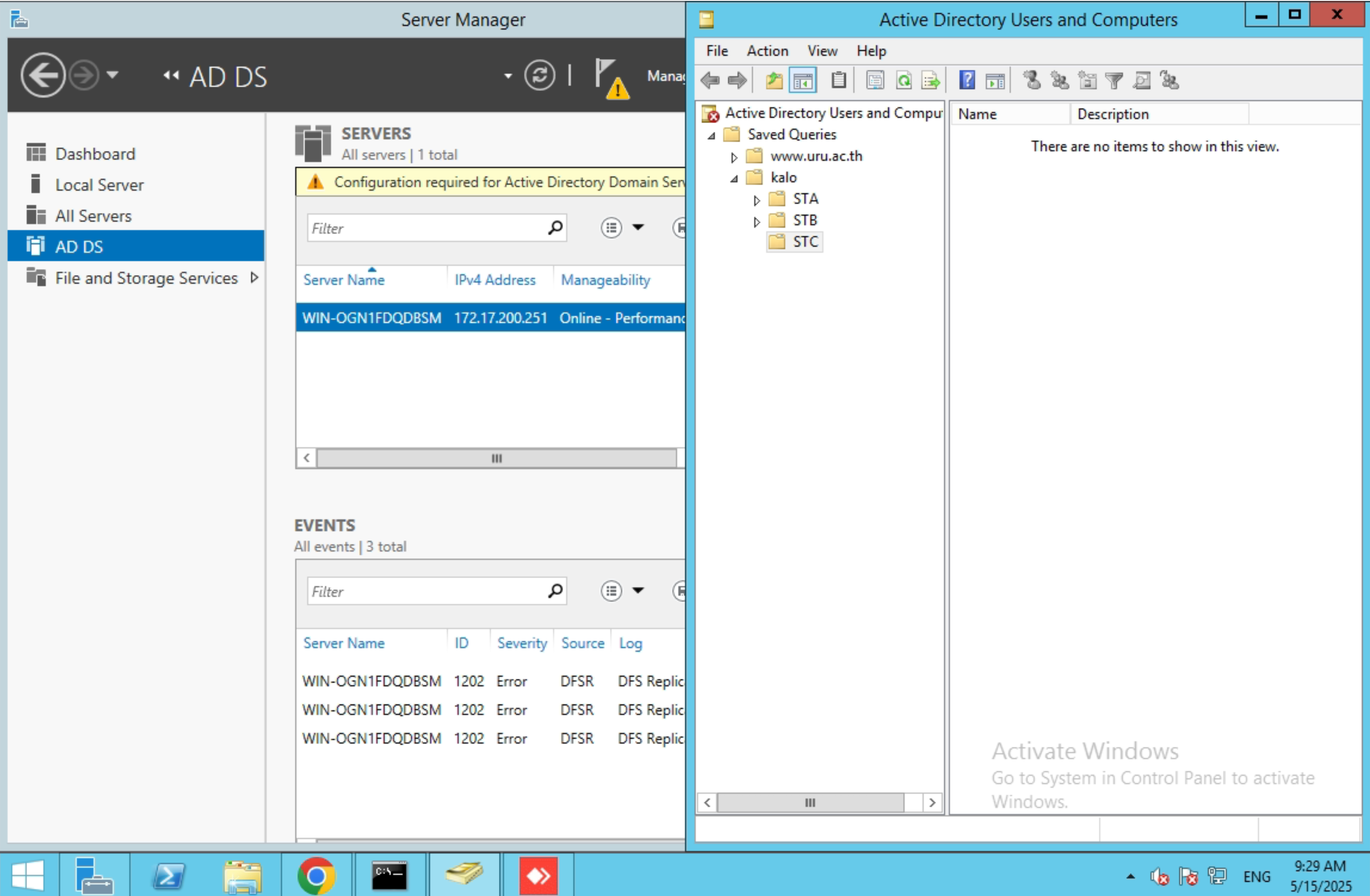1370x896 pixels.
Task: Click the Servers list horizontal scrollbar thumb
Action: (x=496, y=459)
